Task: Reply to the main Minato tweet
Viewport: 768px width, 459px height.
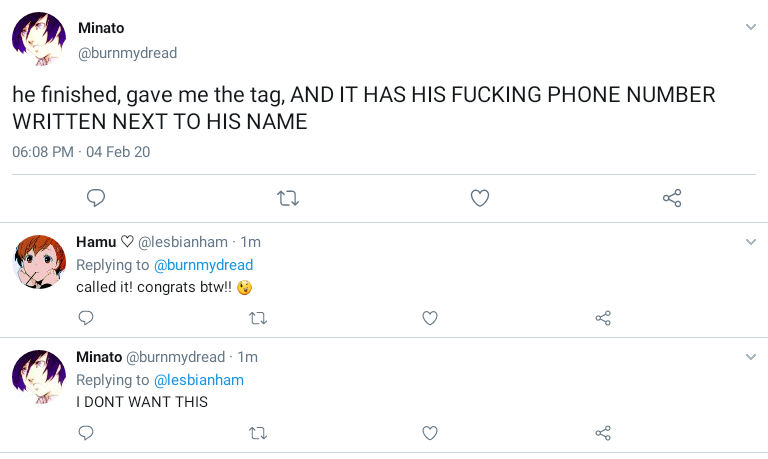Action: 96,198
